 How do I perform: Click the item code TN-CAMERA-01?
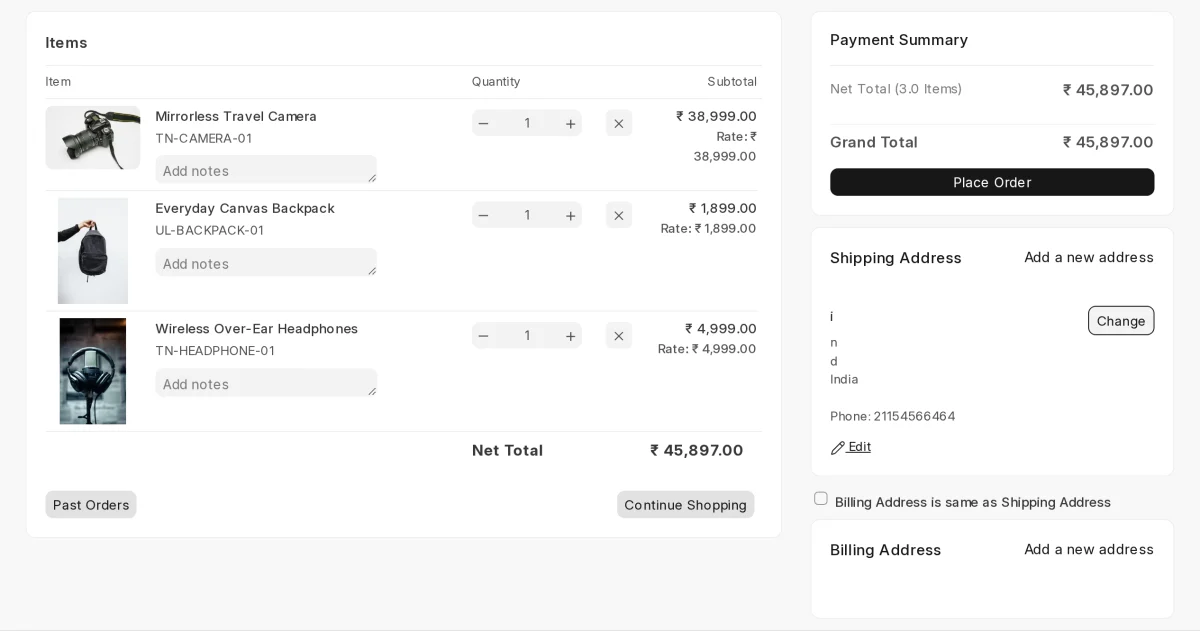(203, 138)
